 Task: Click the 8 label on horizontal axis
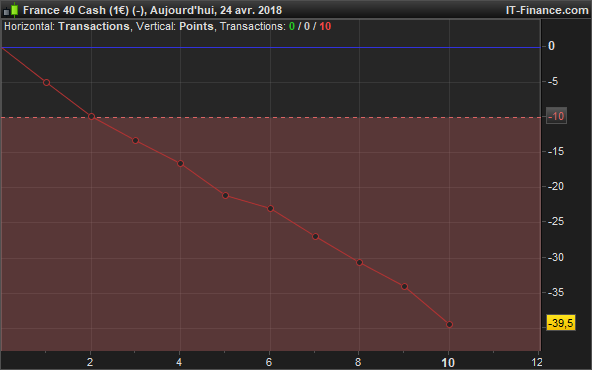(x=358, y=362)
